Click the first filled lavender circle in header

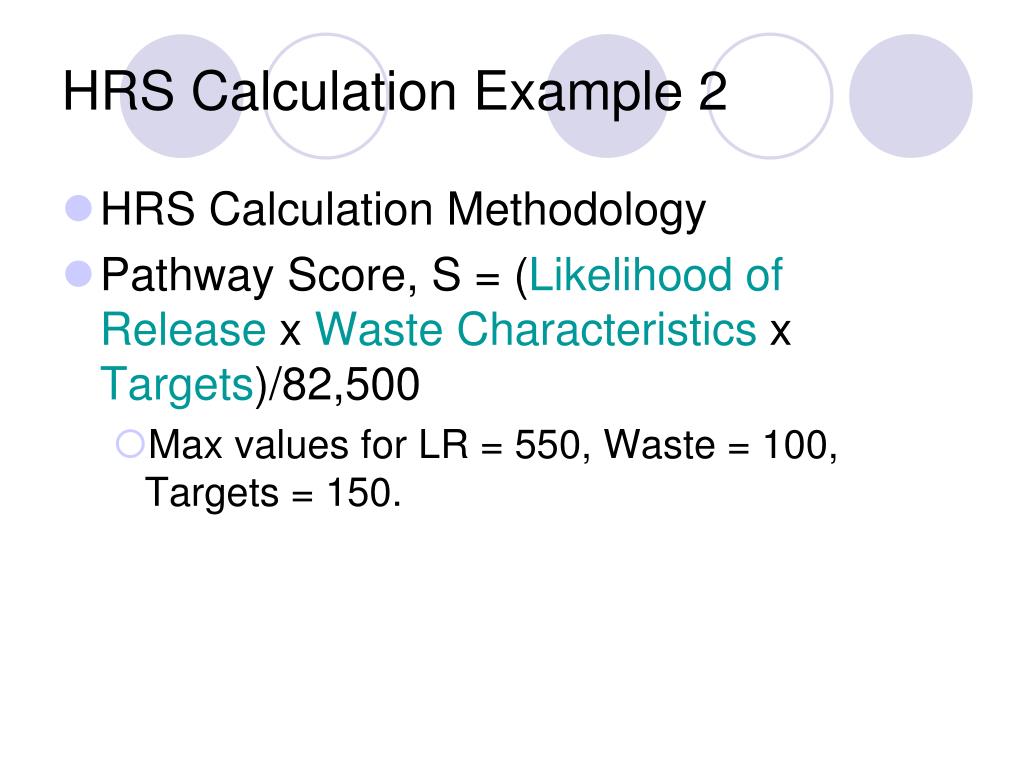(x=182, y=96)
